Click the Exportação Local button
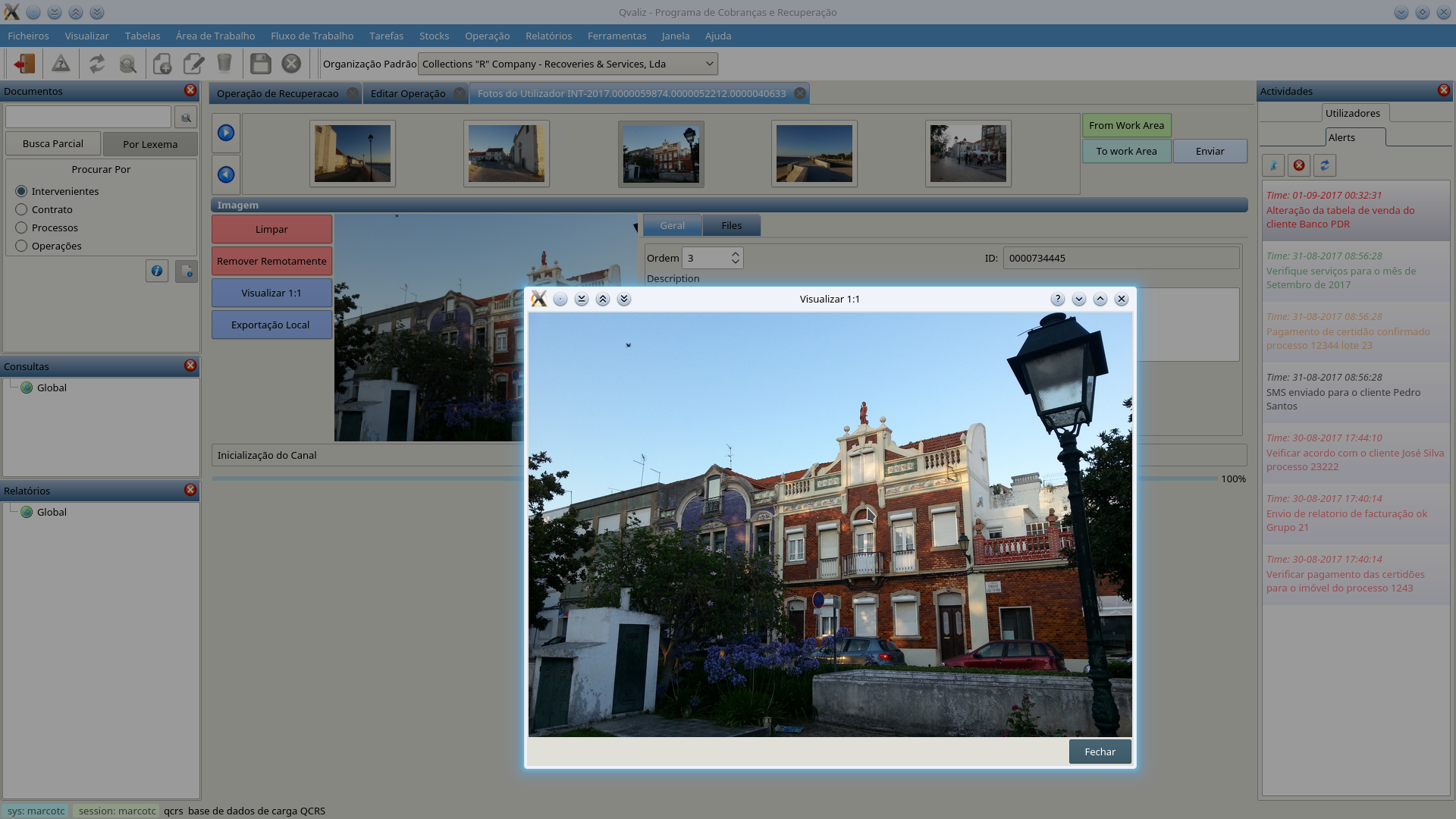1456x819 pixels. (x=271, y=325)
